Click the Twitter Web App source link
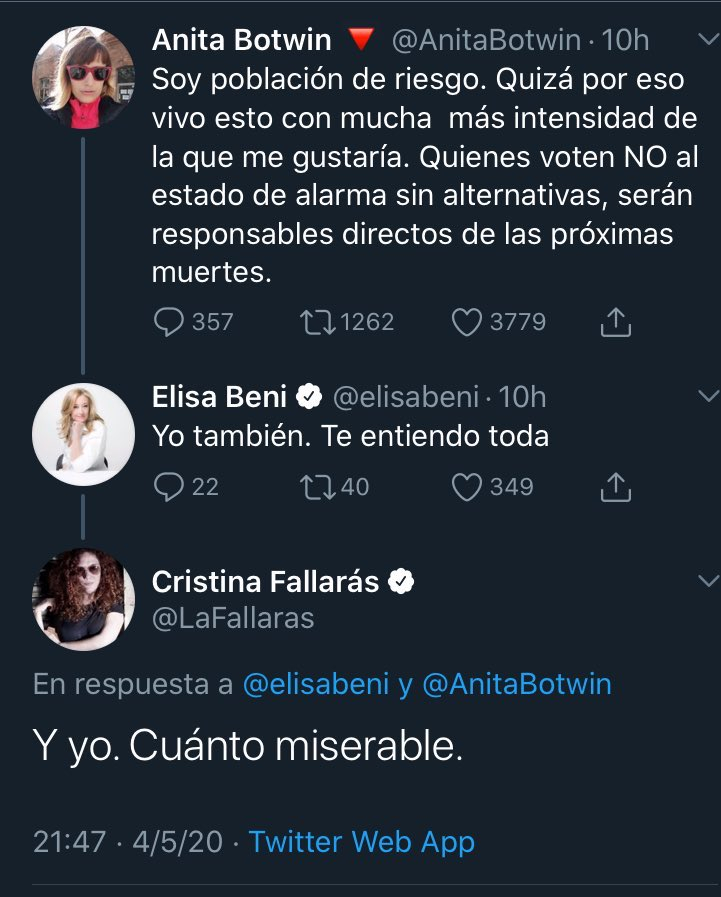This screenshot has width=721, height=897. [362, 841]
